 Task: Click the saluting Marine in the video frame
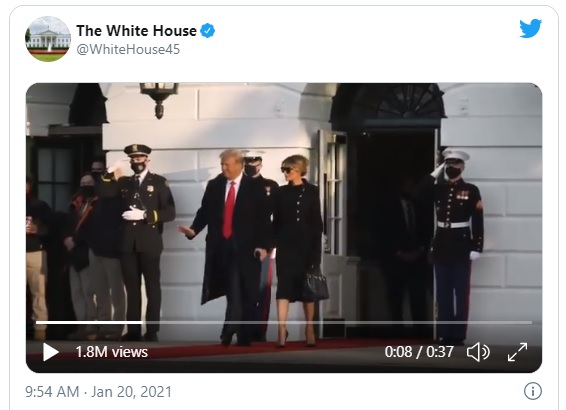(x=456, y=245)
